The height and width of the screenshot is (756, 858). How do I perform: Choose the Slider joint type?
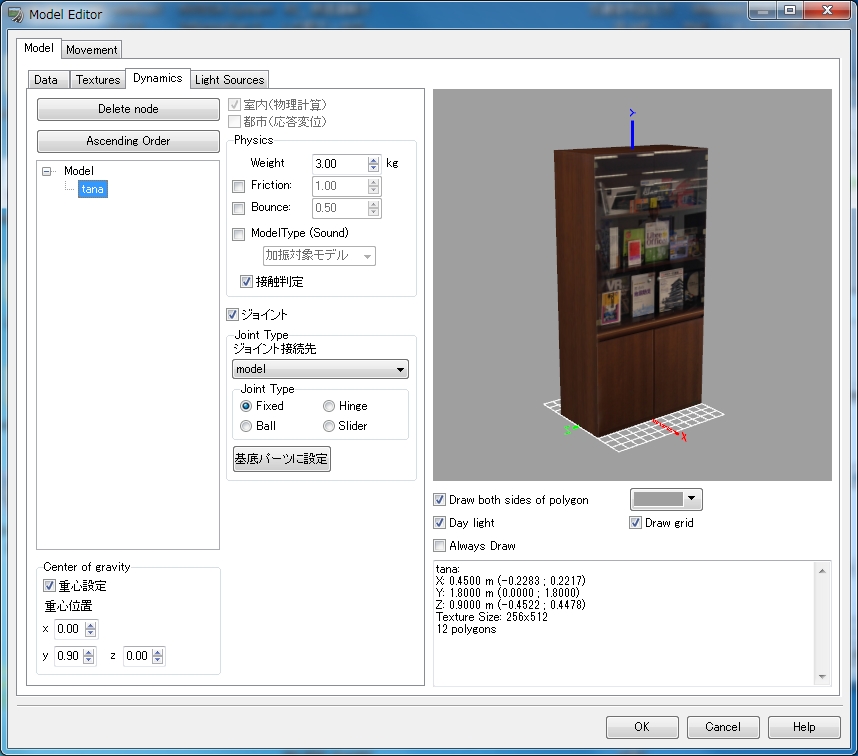(x=329, y=426)
